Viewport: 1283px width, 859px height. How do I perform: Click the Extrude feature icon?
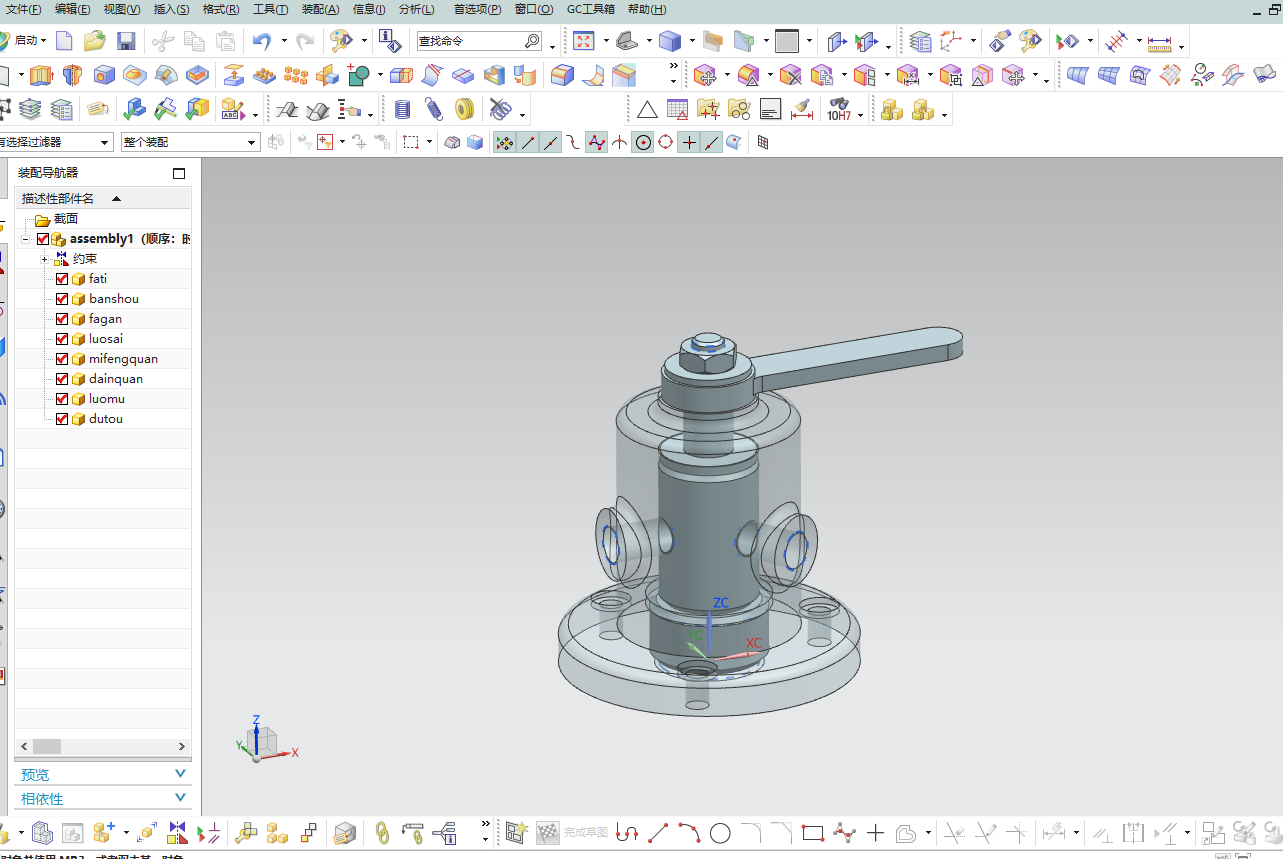(40, 75)
